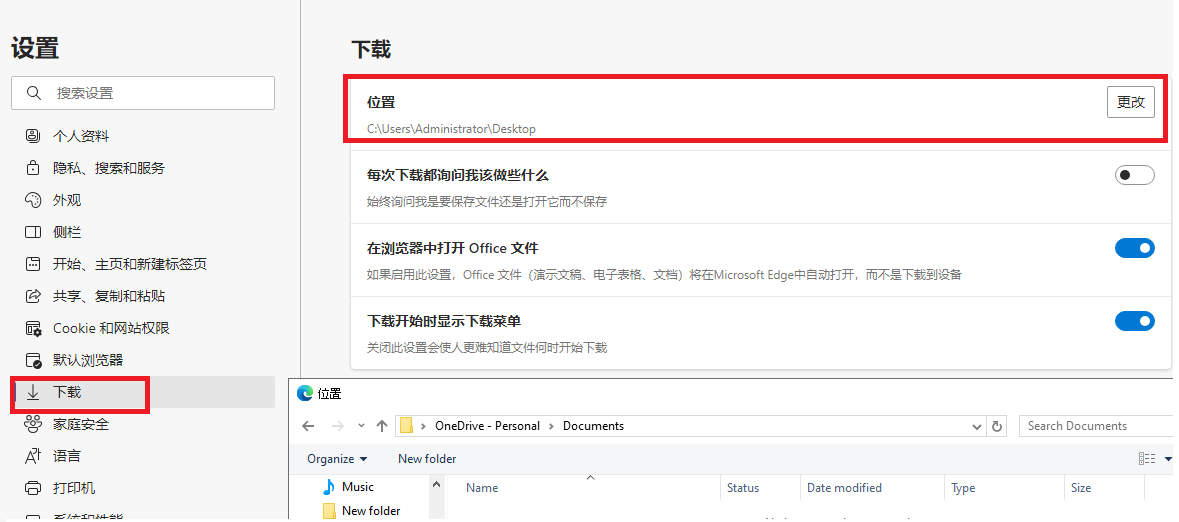1179x522 pixels.
Task: Click the 个人资料 profile icon
Action: click(x=33, y=136)
